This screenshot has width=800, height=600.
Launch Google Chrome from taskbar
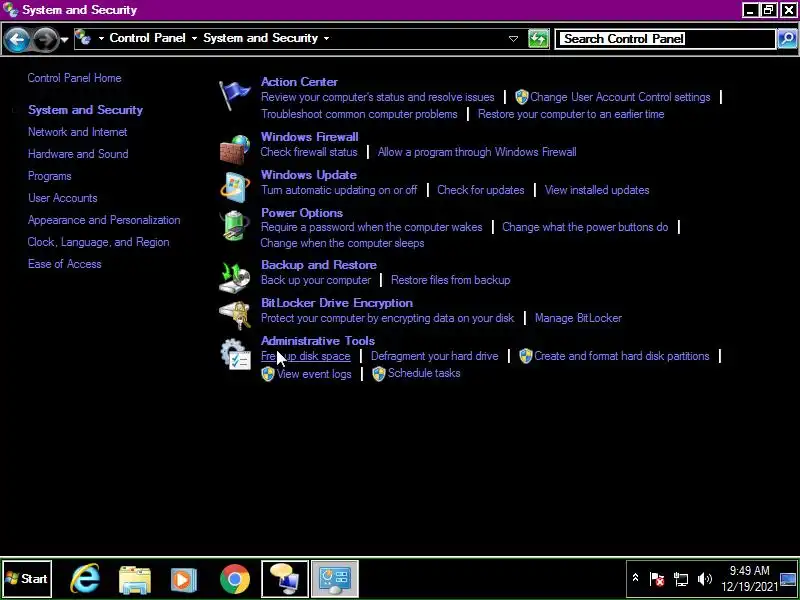(x=235, y=579)
